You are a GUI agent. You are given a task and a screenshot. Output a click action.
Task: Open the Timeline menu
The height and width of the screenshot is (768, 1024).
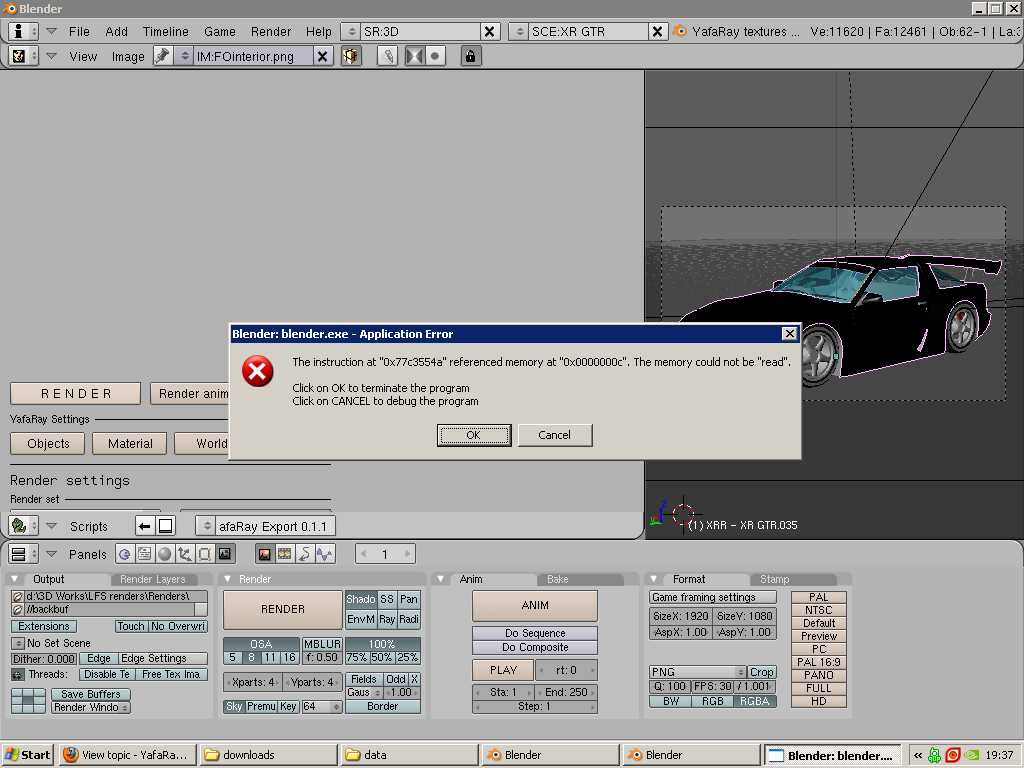point(165,31)
